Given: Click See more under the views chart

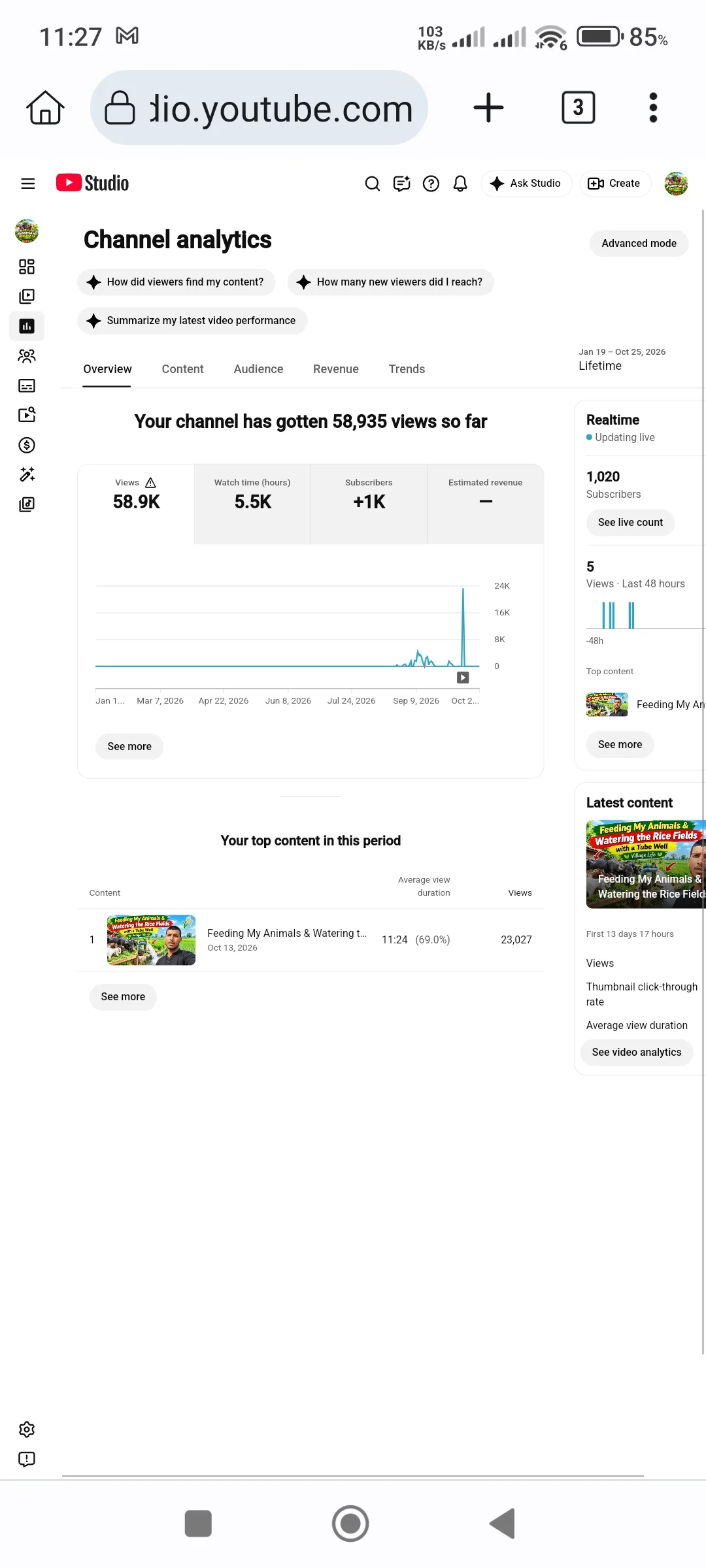Looking at the screenshot, I should tap(129, 746).
